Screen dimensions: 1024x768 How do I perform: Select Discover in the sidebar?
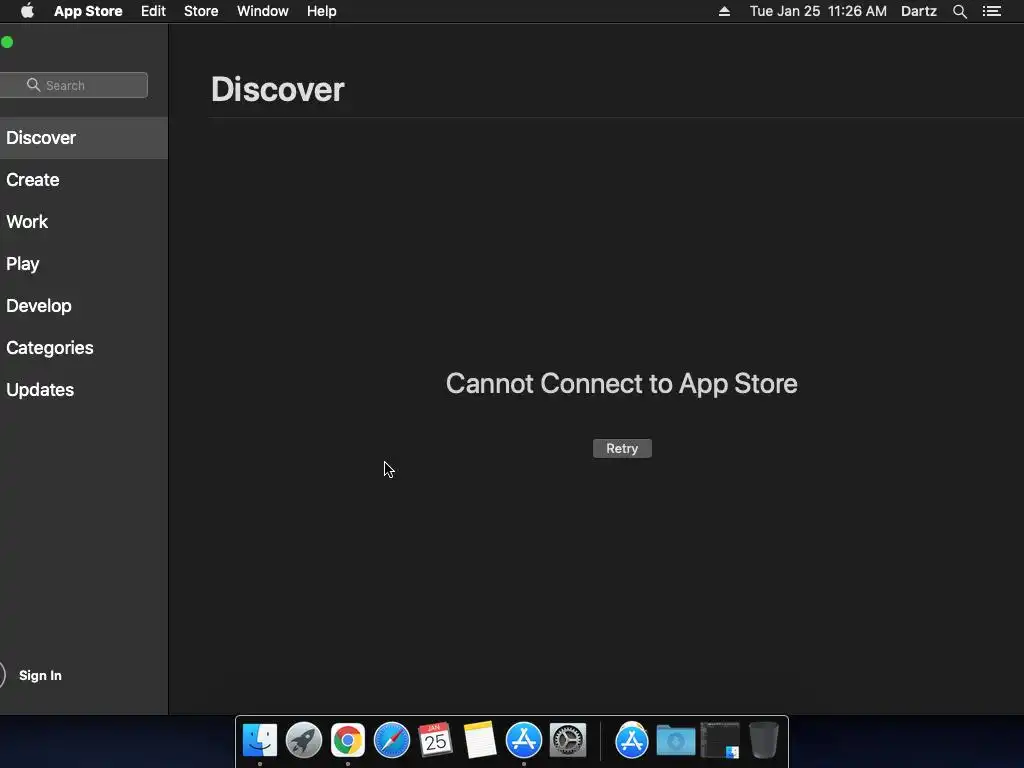(x=84, y=138)
